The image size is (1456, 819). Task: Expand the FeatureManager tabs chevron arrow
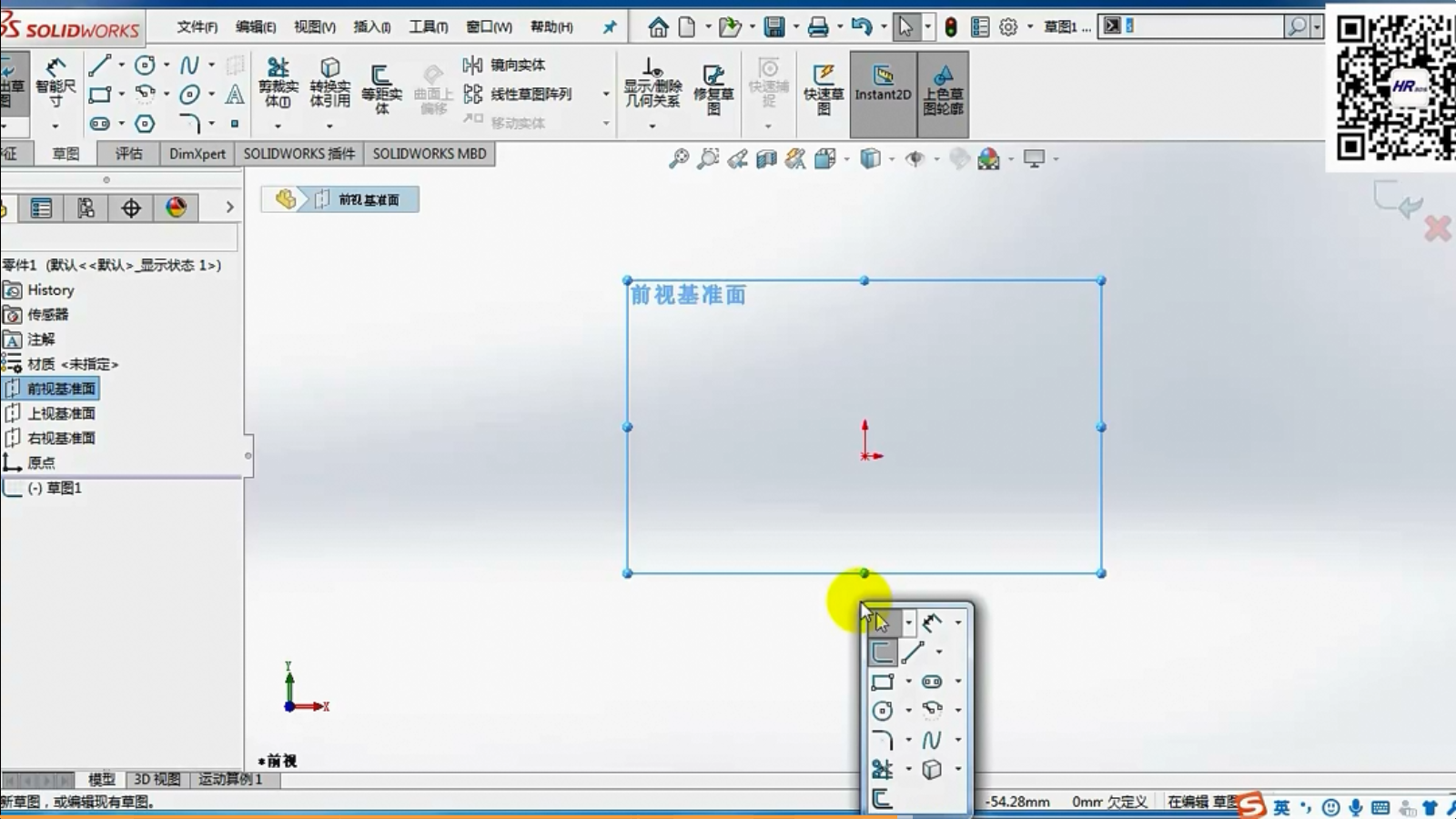click(229, 207)
